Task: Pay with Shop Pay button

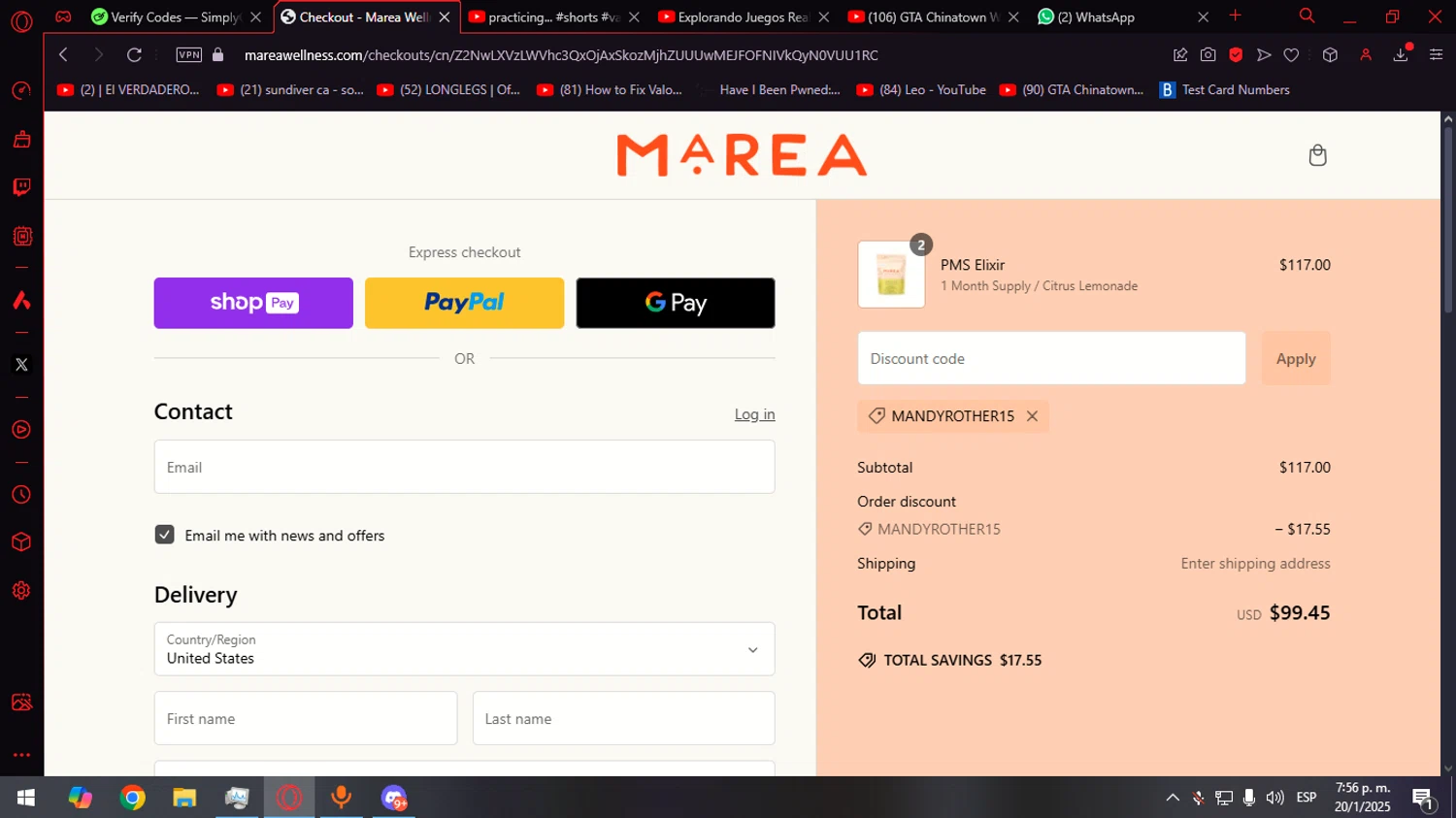Action: click(253, 303)
